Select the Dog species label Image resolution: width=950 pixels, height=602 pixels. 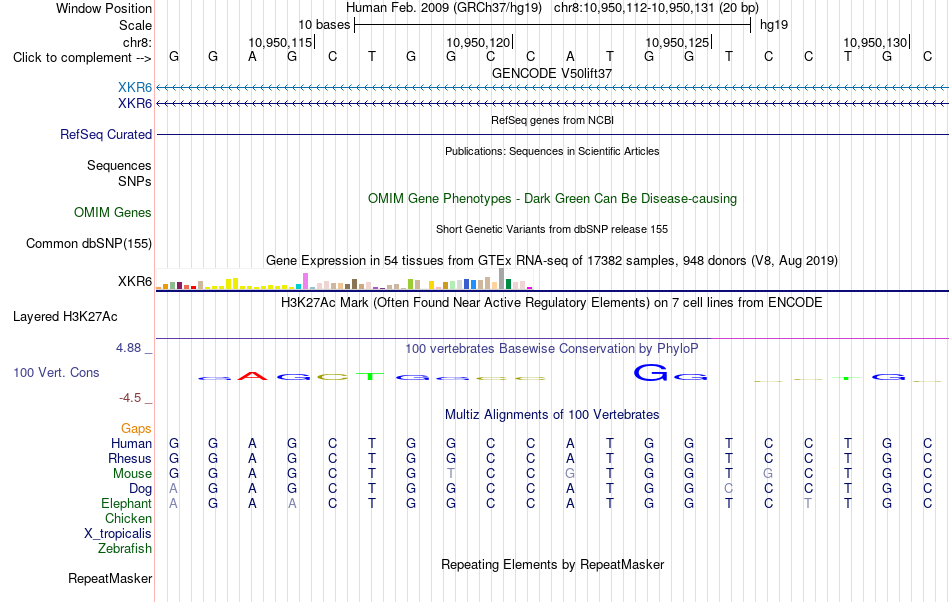coord(140,489)
